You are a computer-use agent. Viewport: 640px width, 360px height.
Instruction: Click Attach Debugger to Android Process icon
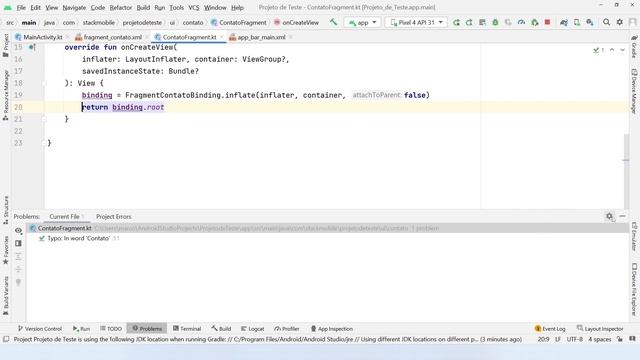[534, 22]
